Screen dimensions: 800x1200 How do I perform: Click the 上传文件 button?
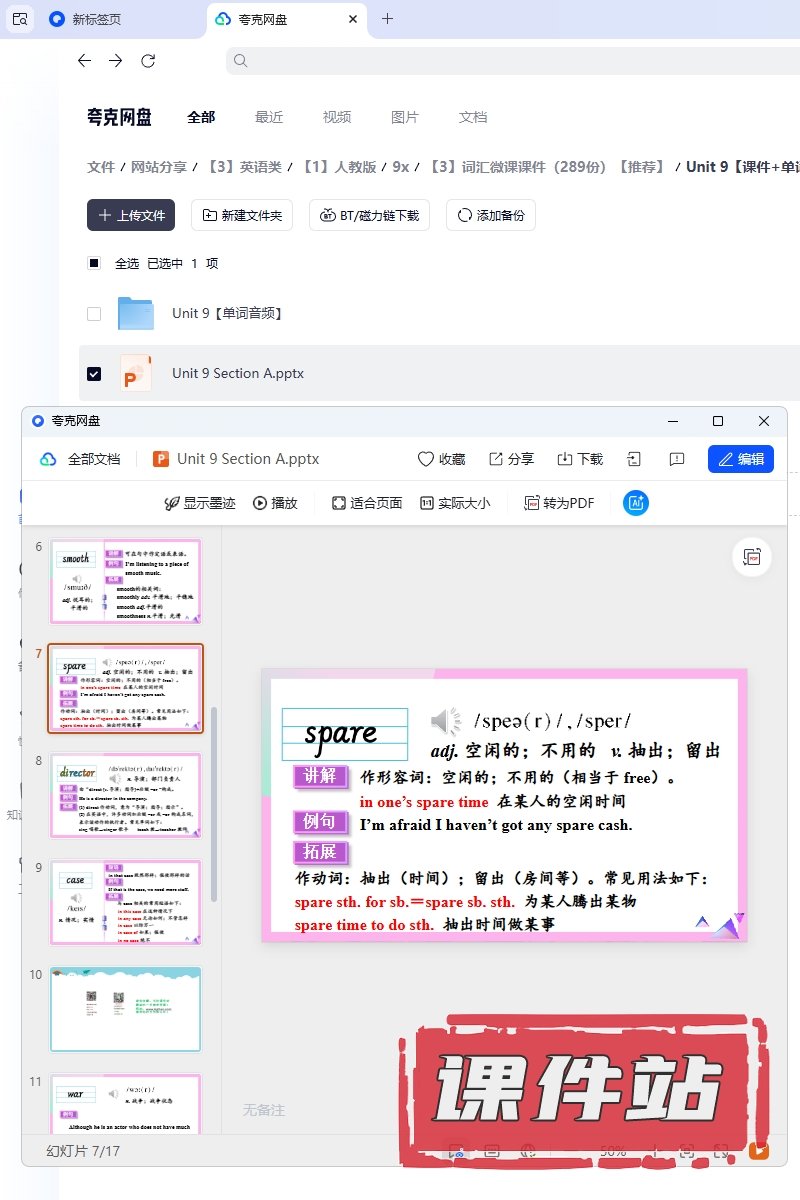coord(131,215)
